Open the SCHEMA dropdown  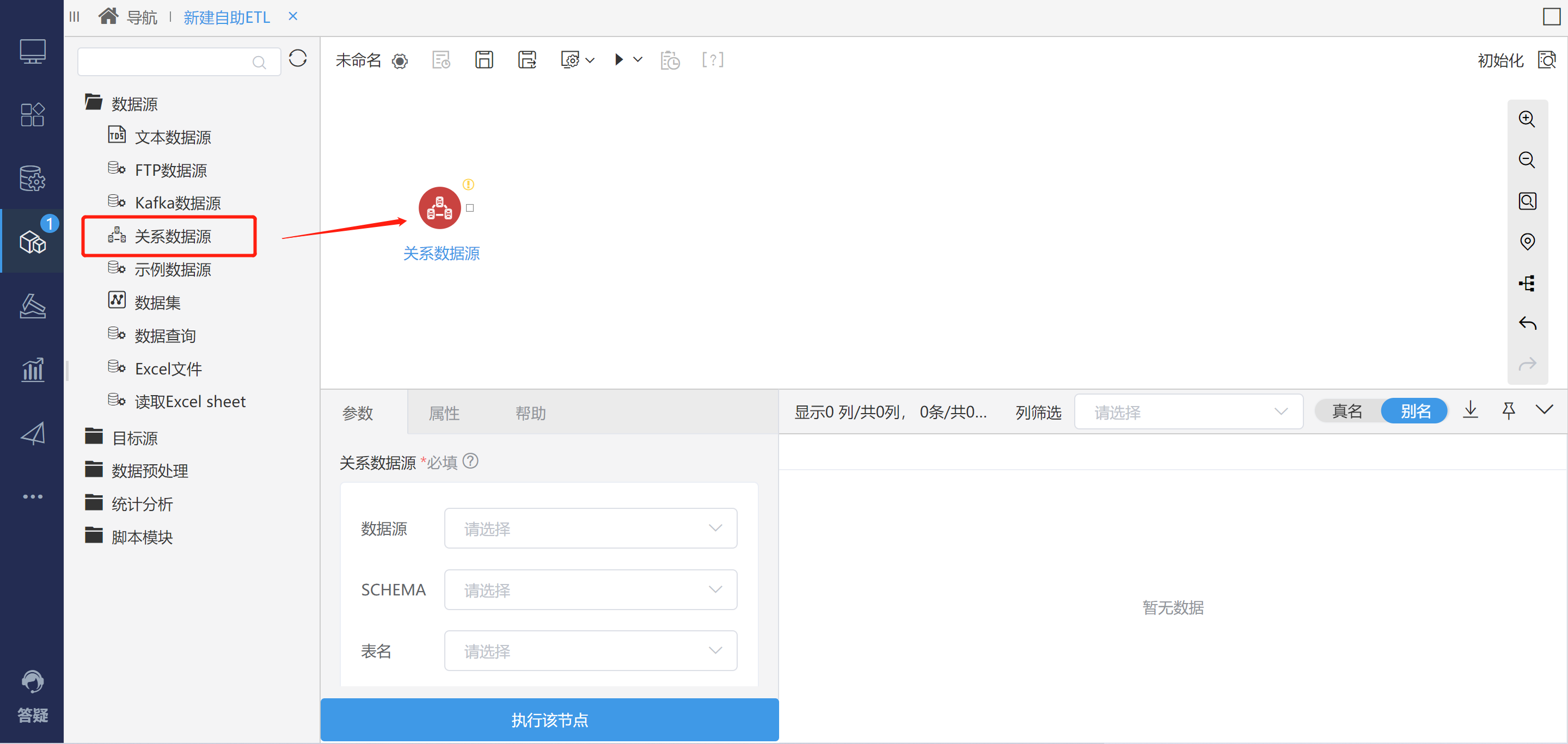[x=590, y=589]
